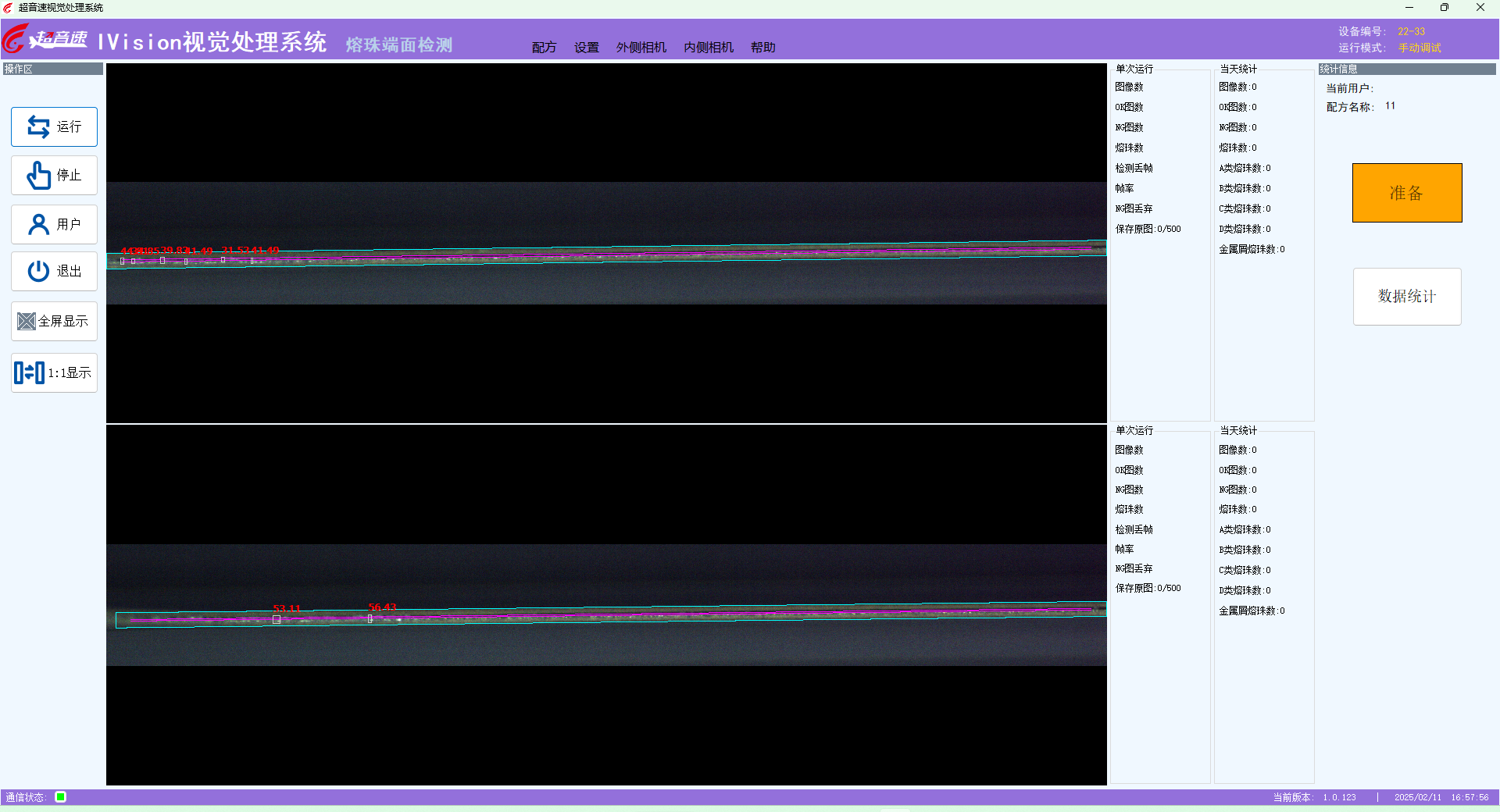
Task: Open the User (用户) person icon
Action: 38,225
